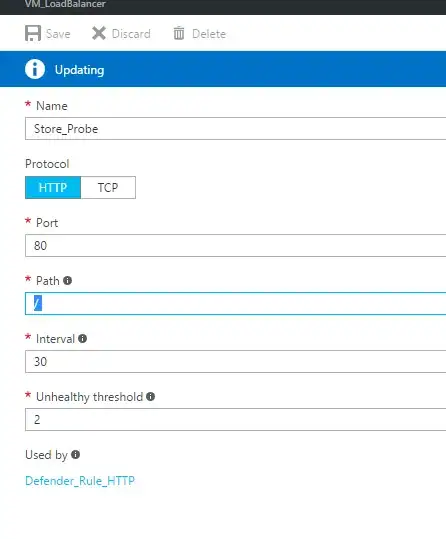Open the Path info tooltip icon
The width and height of the screenshot is (446, 539).
[x=67, y=280]
